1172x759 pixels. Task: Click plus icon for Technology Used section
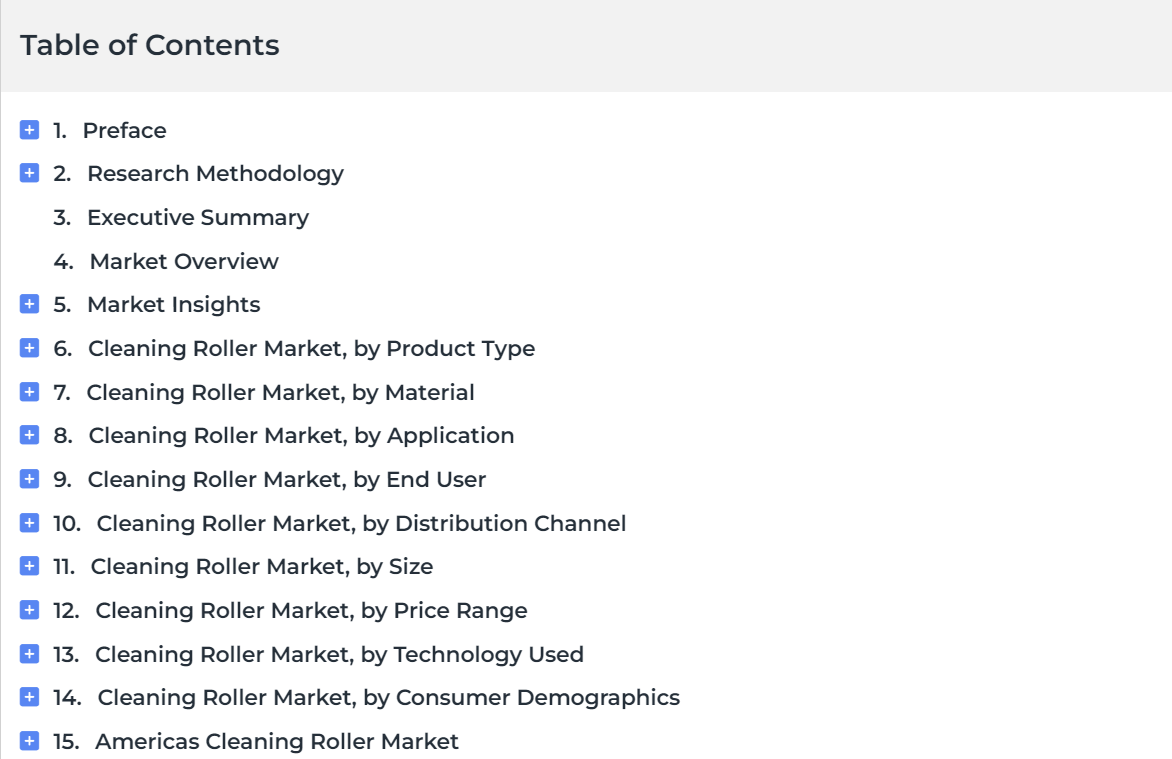[30, 654]
